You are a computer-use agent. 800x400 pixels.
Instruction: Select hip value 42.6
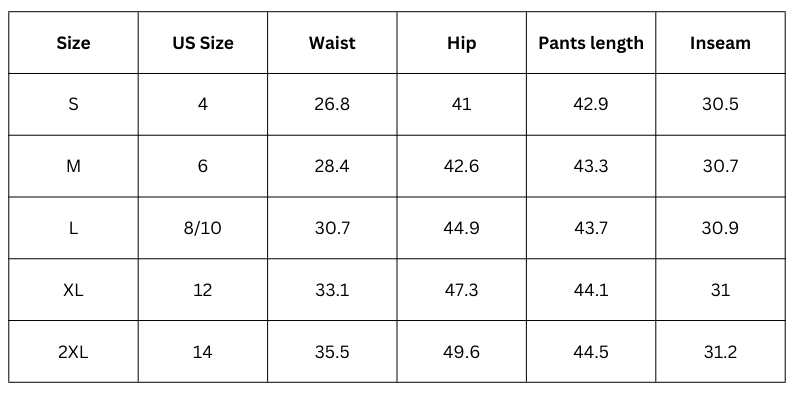(461, 166)
